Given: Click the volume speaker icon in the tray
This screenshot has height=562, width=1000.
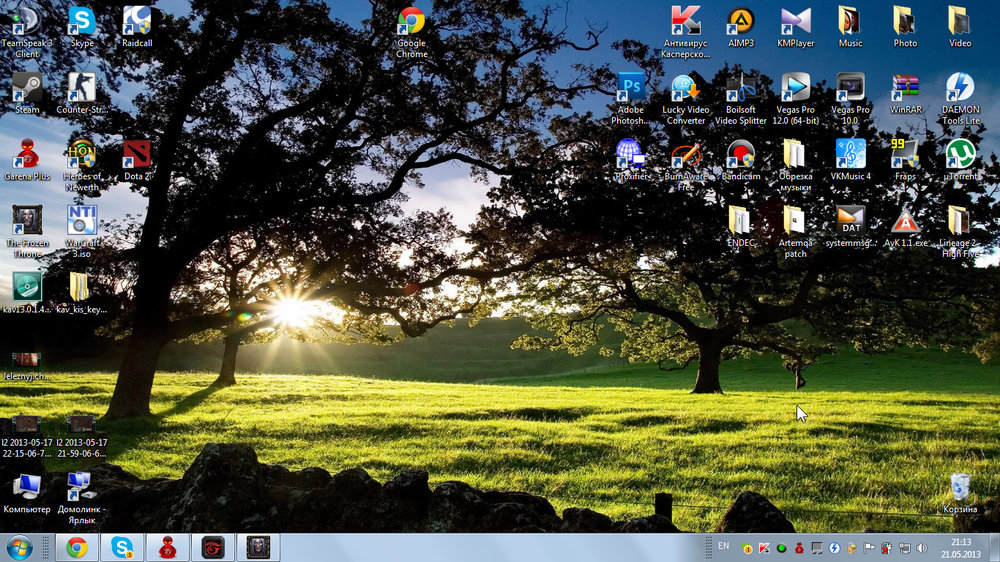Looking at the screenshot, I should (920, 547).
